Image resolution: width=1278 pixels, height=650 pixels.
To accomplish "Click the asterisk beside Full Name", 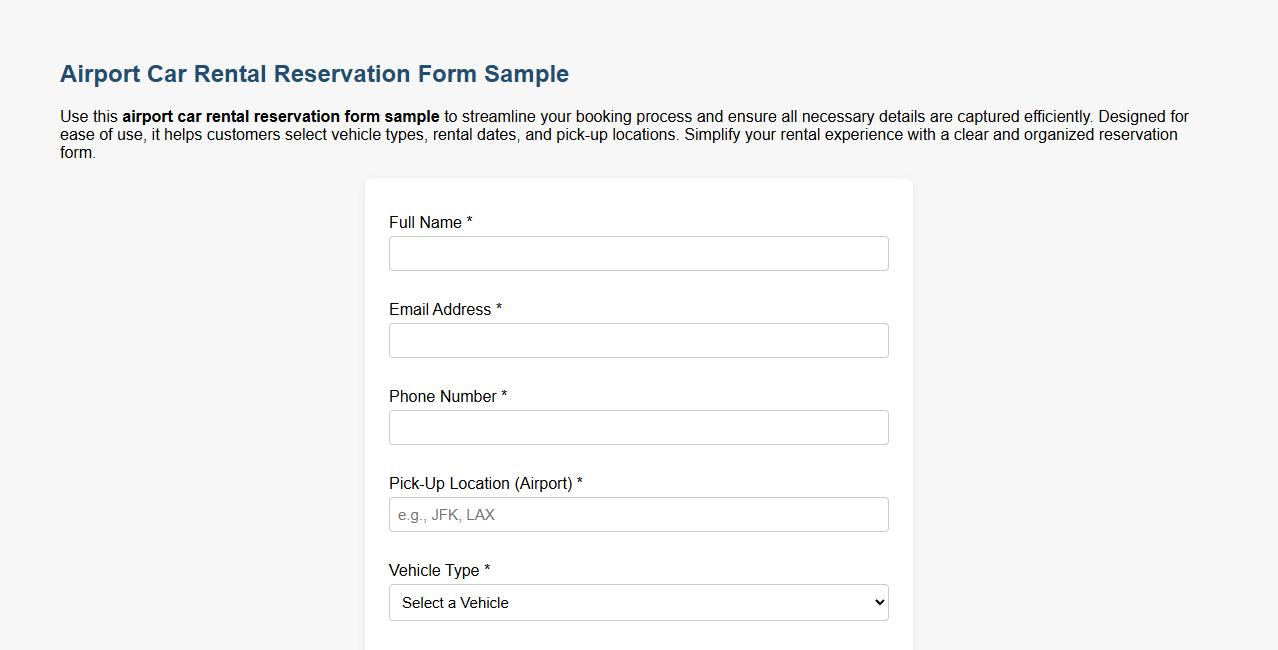I will [x=468, y=222].
